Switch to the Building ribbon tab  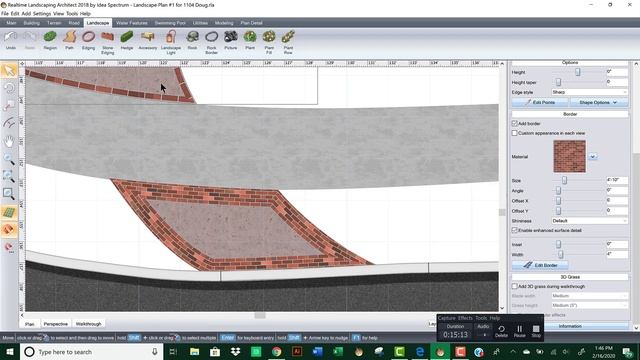pyautogui.click(x=32, y=23)
